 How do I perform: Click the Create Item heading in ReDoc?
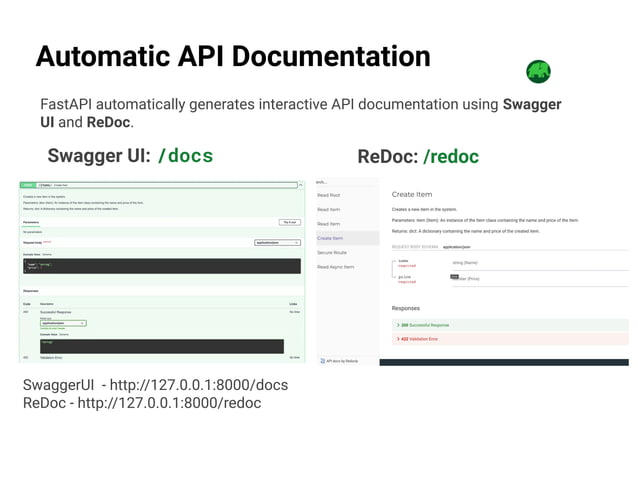[412, 195]
